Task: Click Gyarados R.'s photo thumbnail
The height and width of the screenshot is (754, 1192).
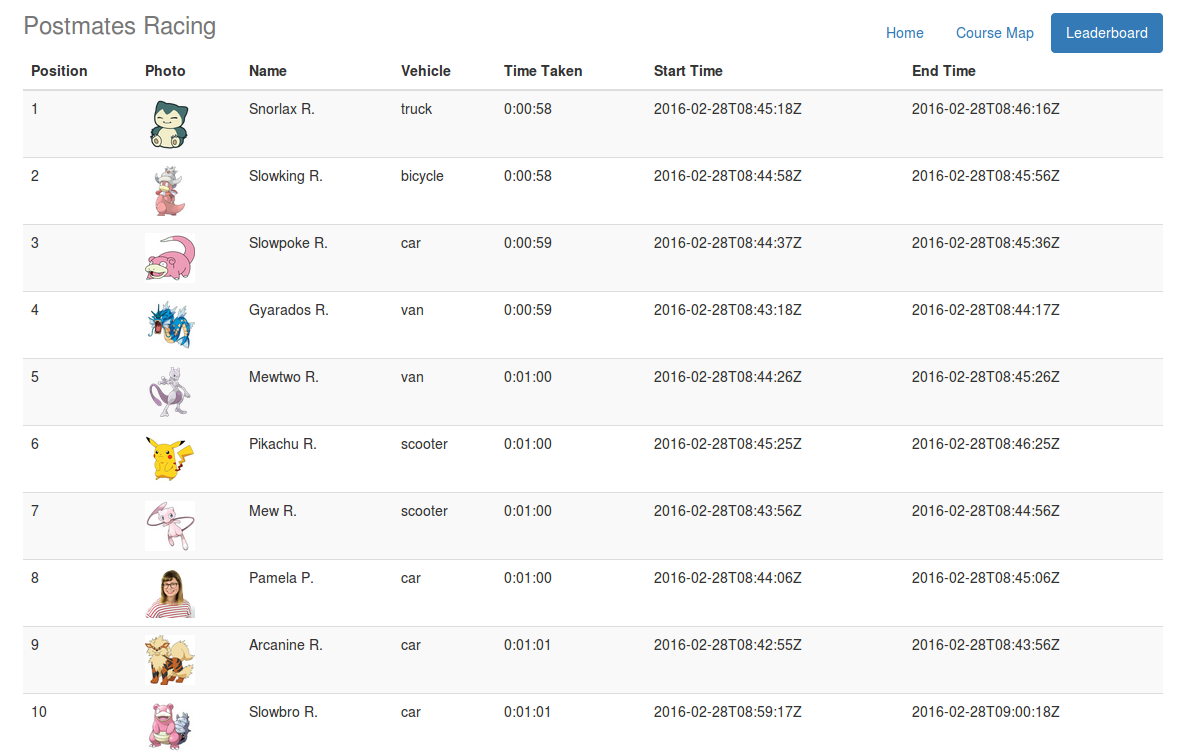Action: click(x=170, y=325)
